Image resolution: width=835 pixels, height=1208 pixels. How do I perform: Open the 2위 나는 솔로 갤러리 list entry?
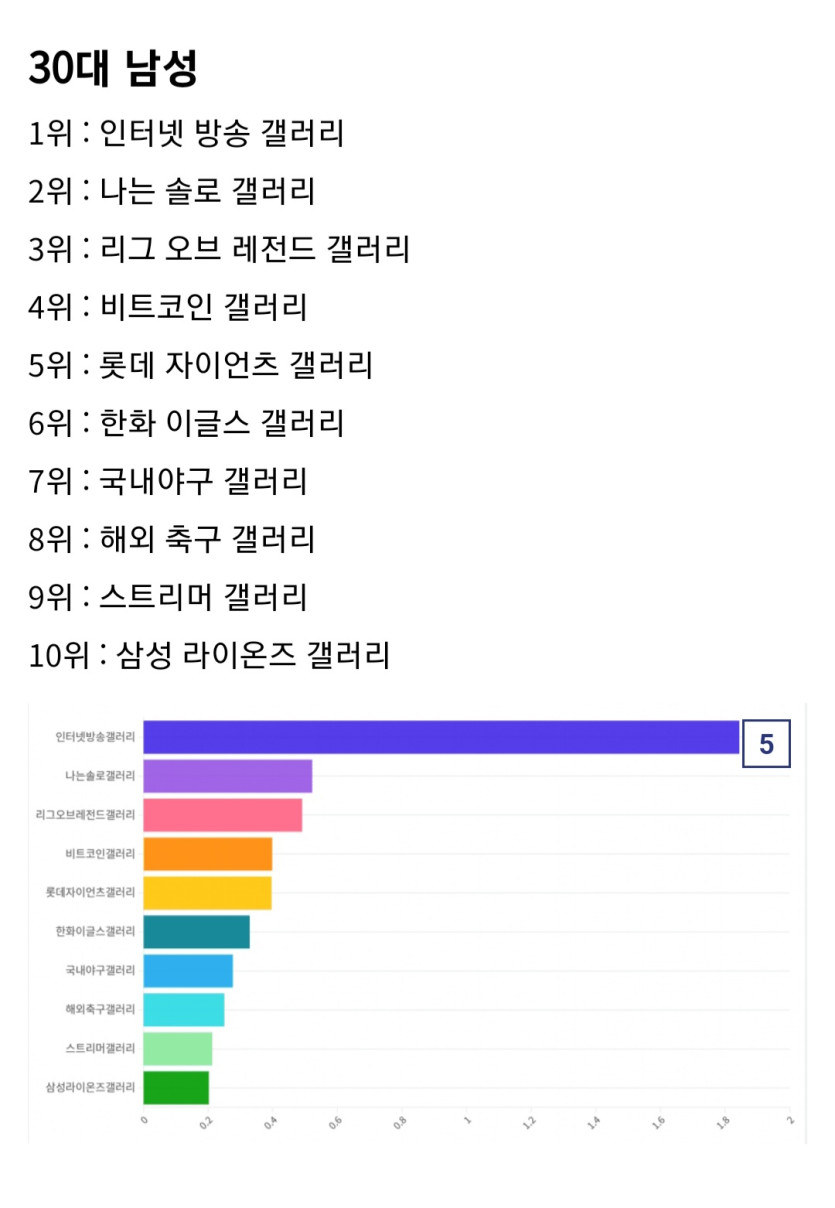pyautogui.click(x=172, y=191)
